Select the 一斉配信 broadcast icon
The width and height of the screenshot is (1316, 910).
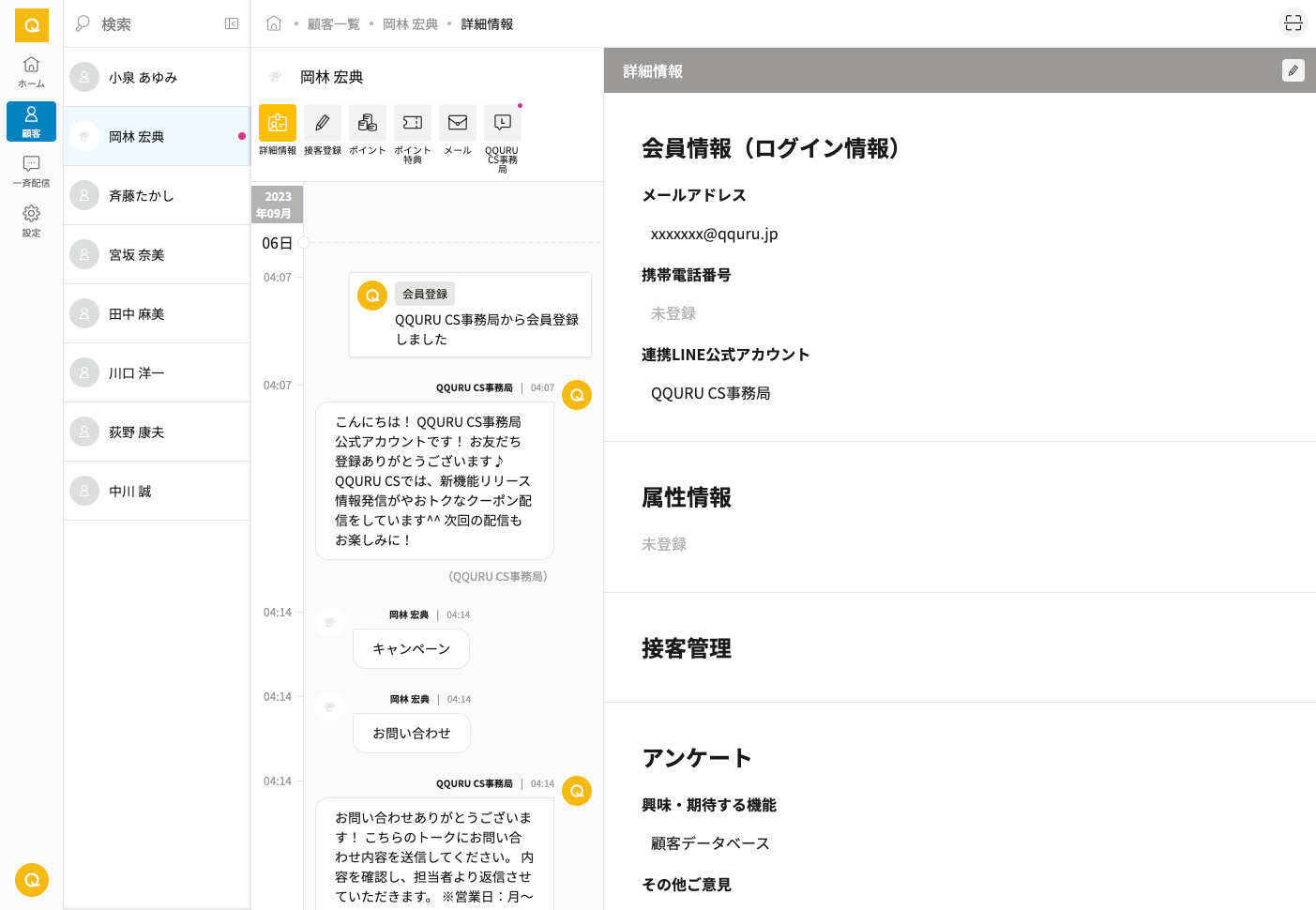pos(31,170)
